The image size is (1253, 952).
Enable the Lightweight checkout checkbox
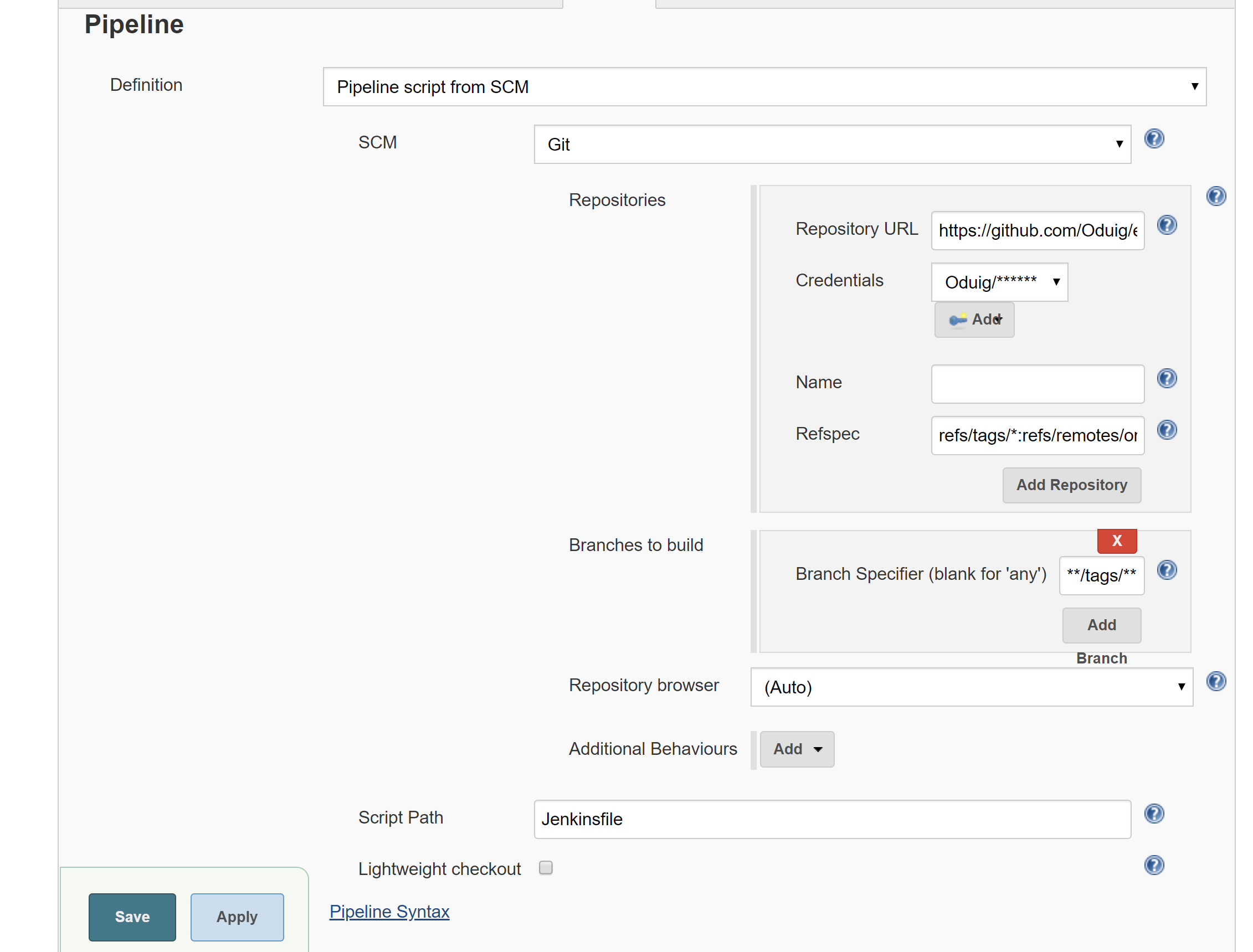[x=545, y=868]
